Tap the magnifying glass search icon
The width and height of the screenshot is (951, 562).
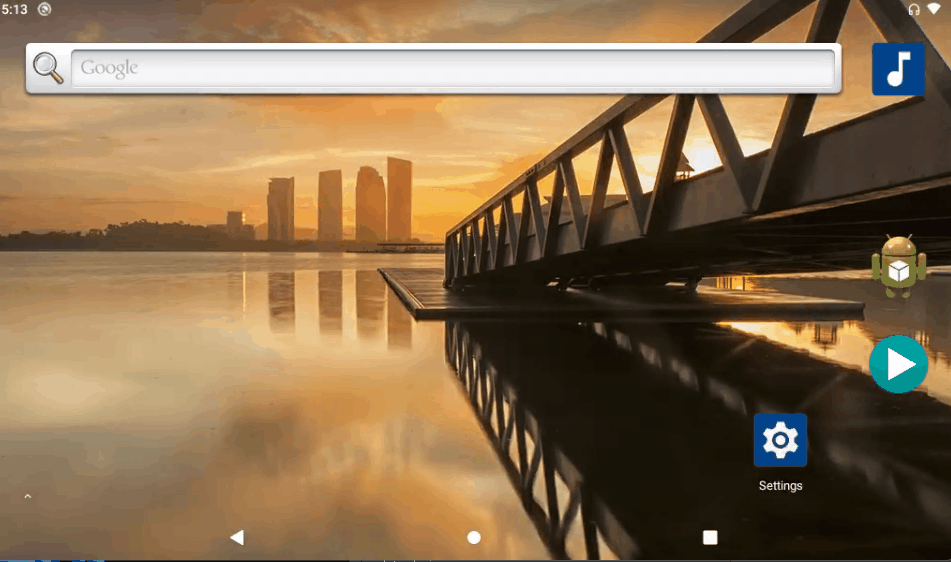click(x=48, y=68)
